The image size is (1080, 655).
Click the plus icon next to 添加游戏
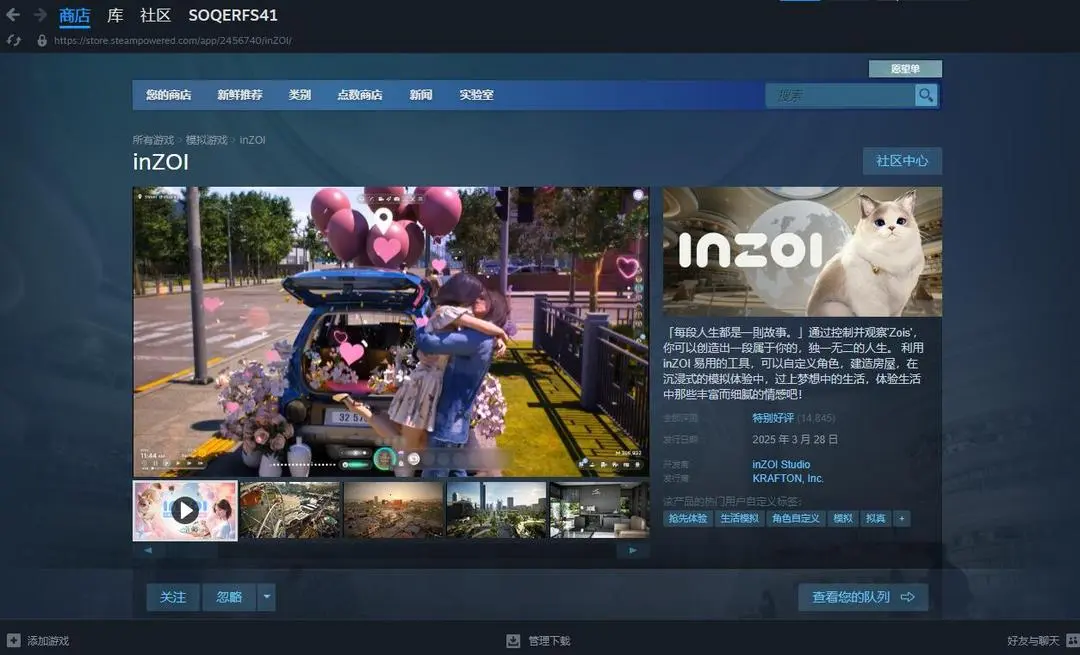click(14, 641)
